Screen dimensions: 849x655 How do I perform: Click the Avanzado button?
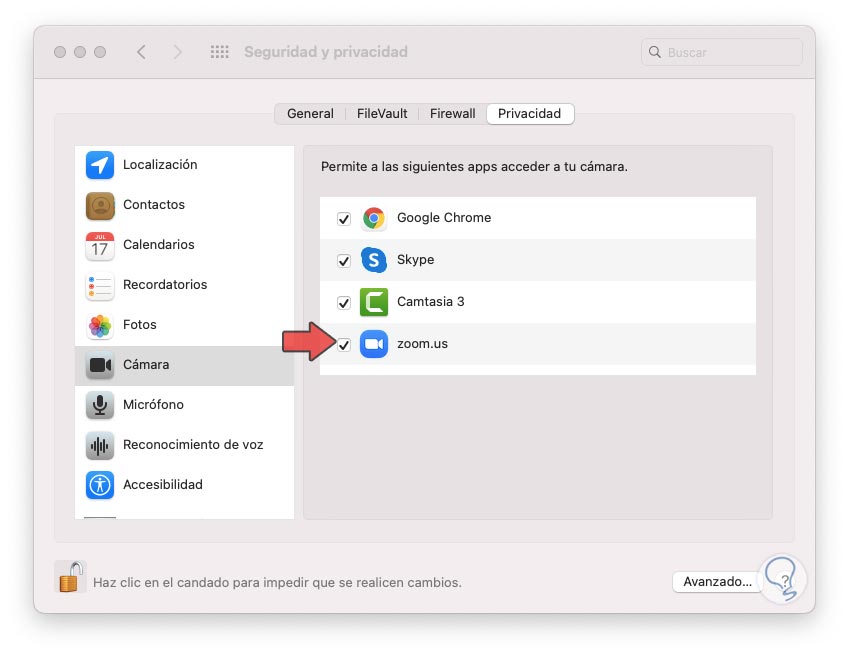pos(717,582)
